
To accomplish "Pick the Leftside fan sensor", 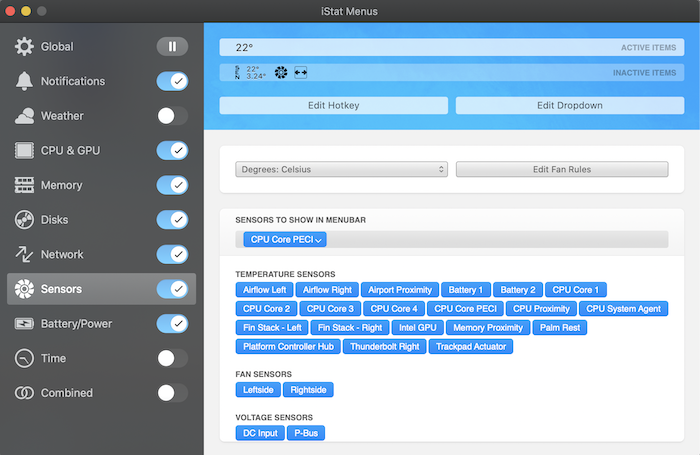I will (258, 390).
